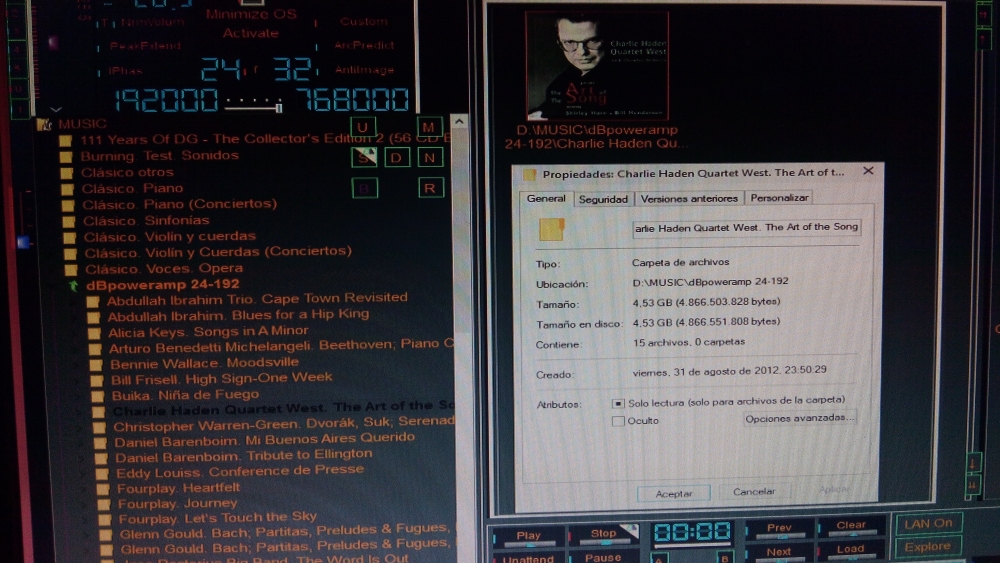Open Opciones avanzadas attributes
Screen dimensions: 1000x563
pos(800,418)
